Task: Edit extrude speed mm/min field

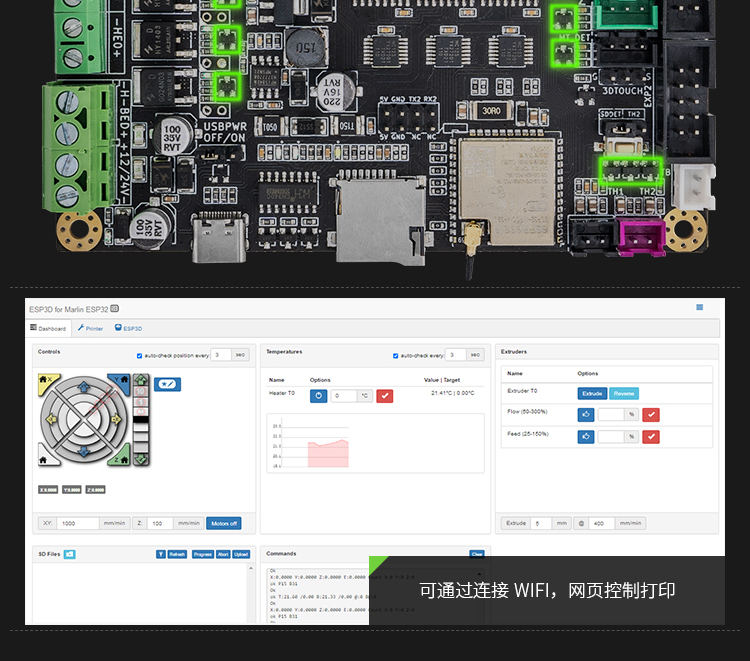Action: [x=602, y=523]
